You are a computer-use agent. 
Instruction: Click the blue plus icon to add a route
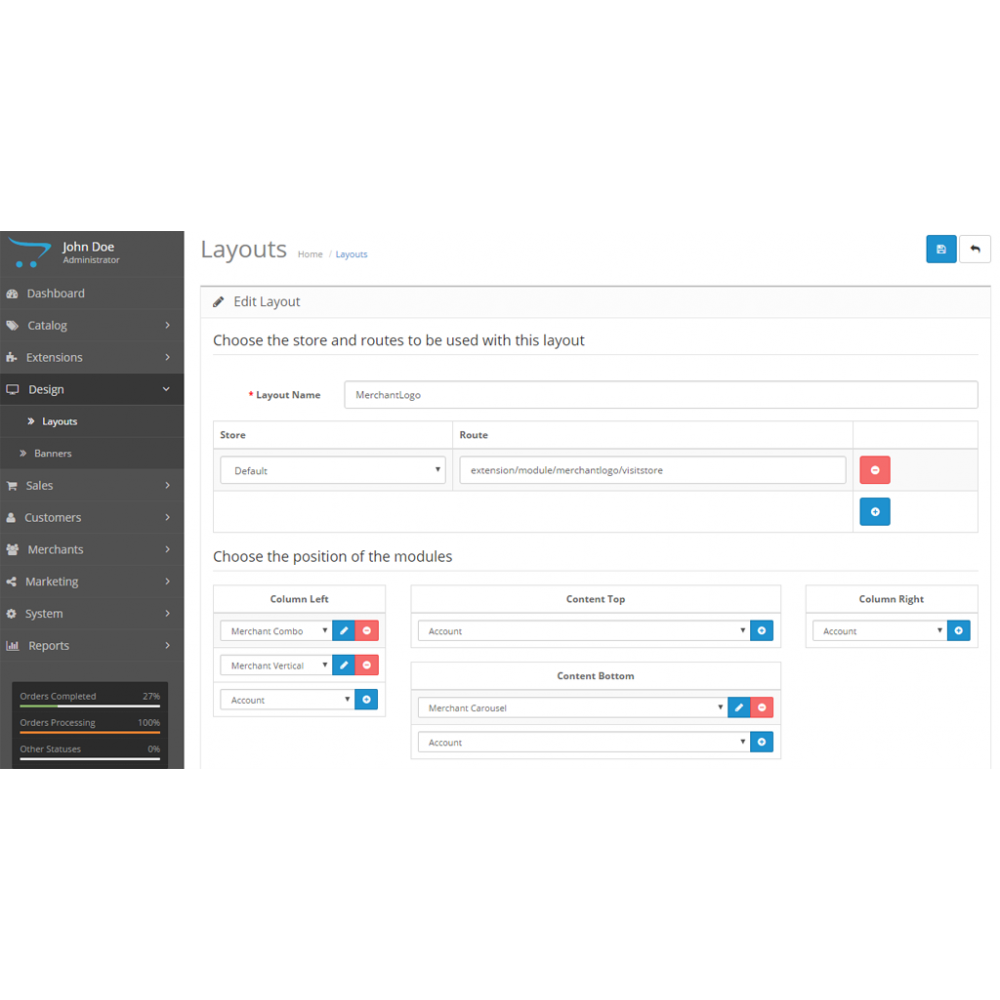point(875,511)
